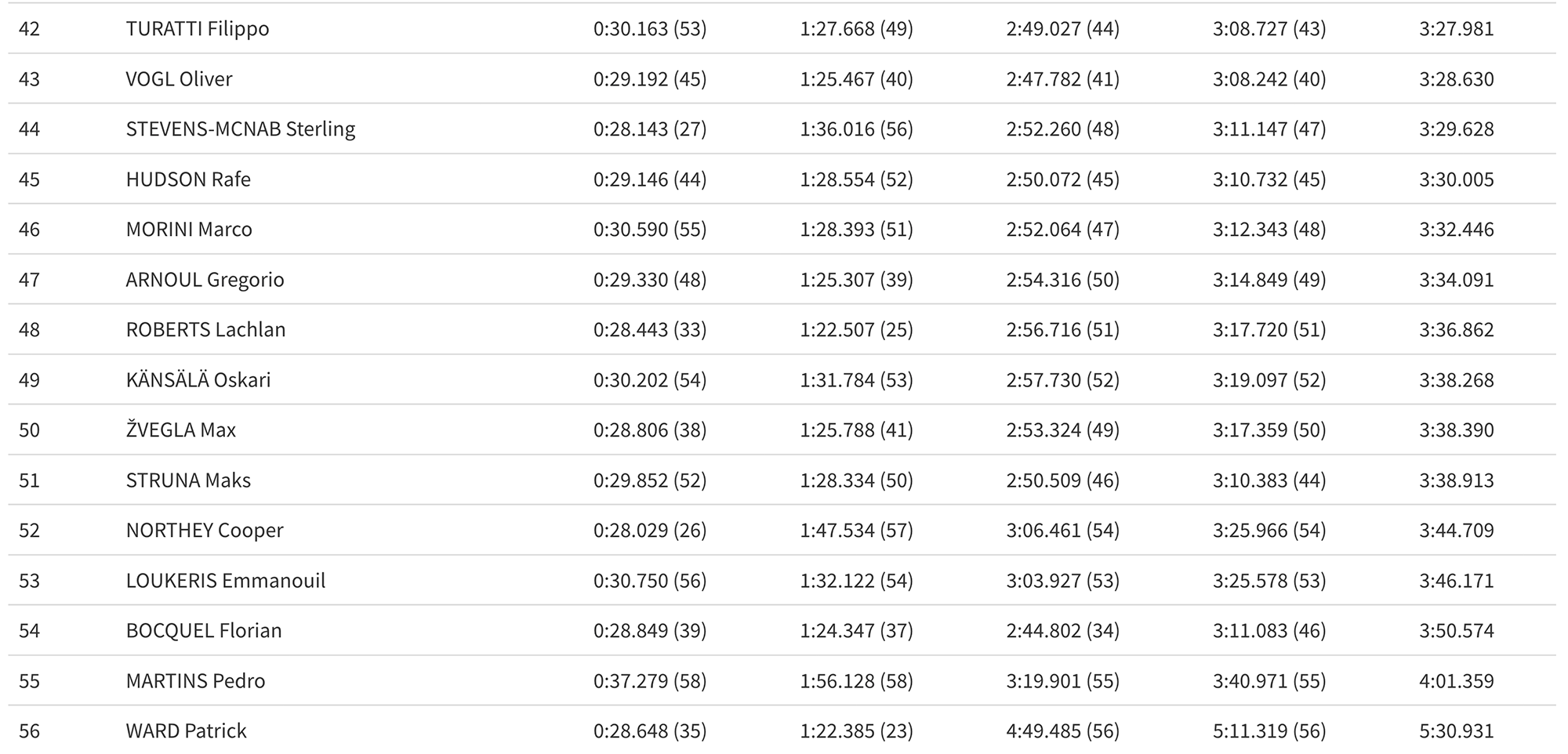This screenshot has width=1568, height=754.
Task: Click NORTHEY Cooper's name
Action: [205, 531]
